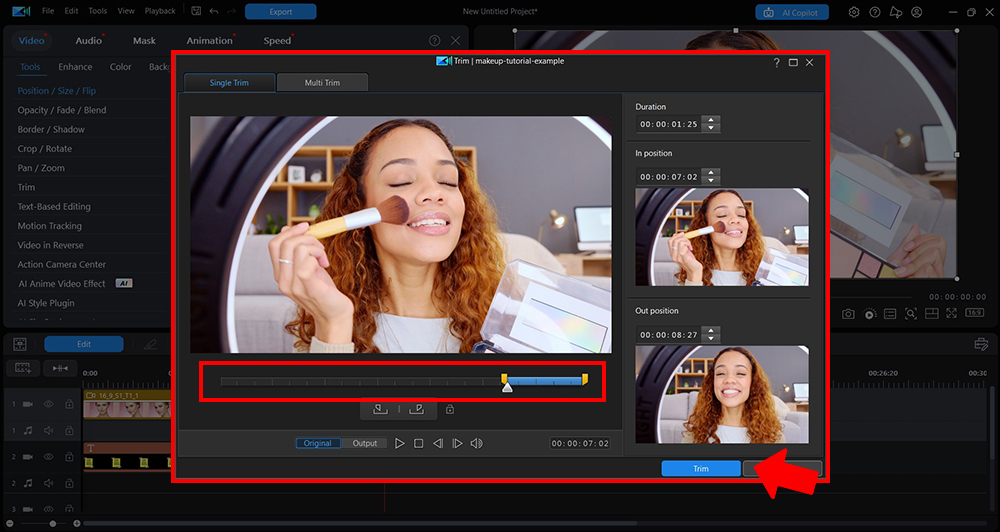Step to the next frame
Screen dimensions: 1000x532
(457, 443)
